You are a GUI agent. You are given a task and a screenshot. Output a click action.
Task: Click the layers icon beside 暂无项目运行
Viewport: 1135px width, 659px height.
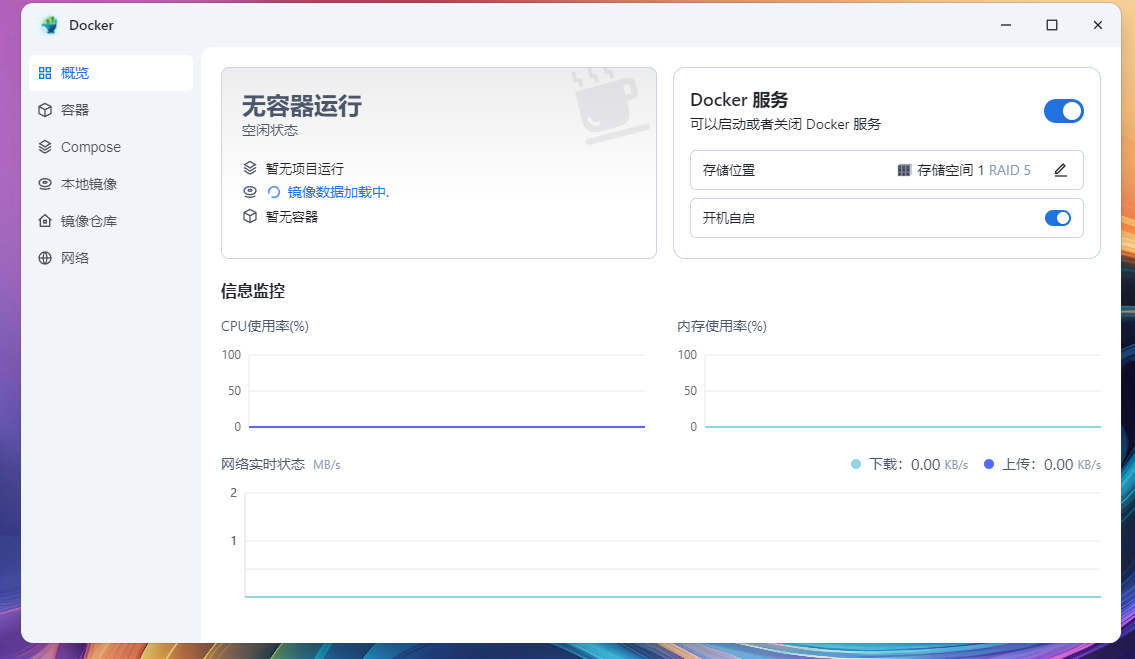pyautogui.click(x=250, y=168)
